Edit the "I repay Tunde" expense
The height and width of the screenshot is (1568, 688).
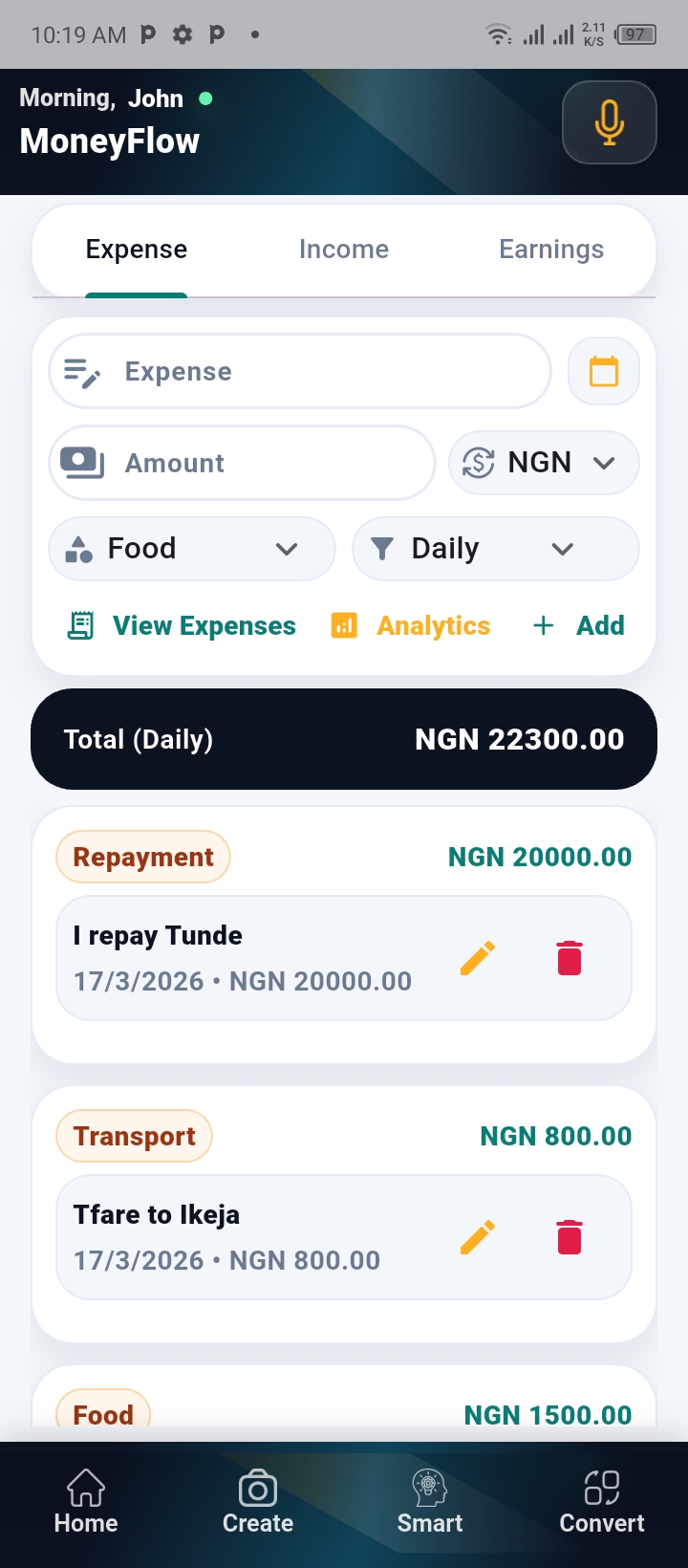pos(478,957)
